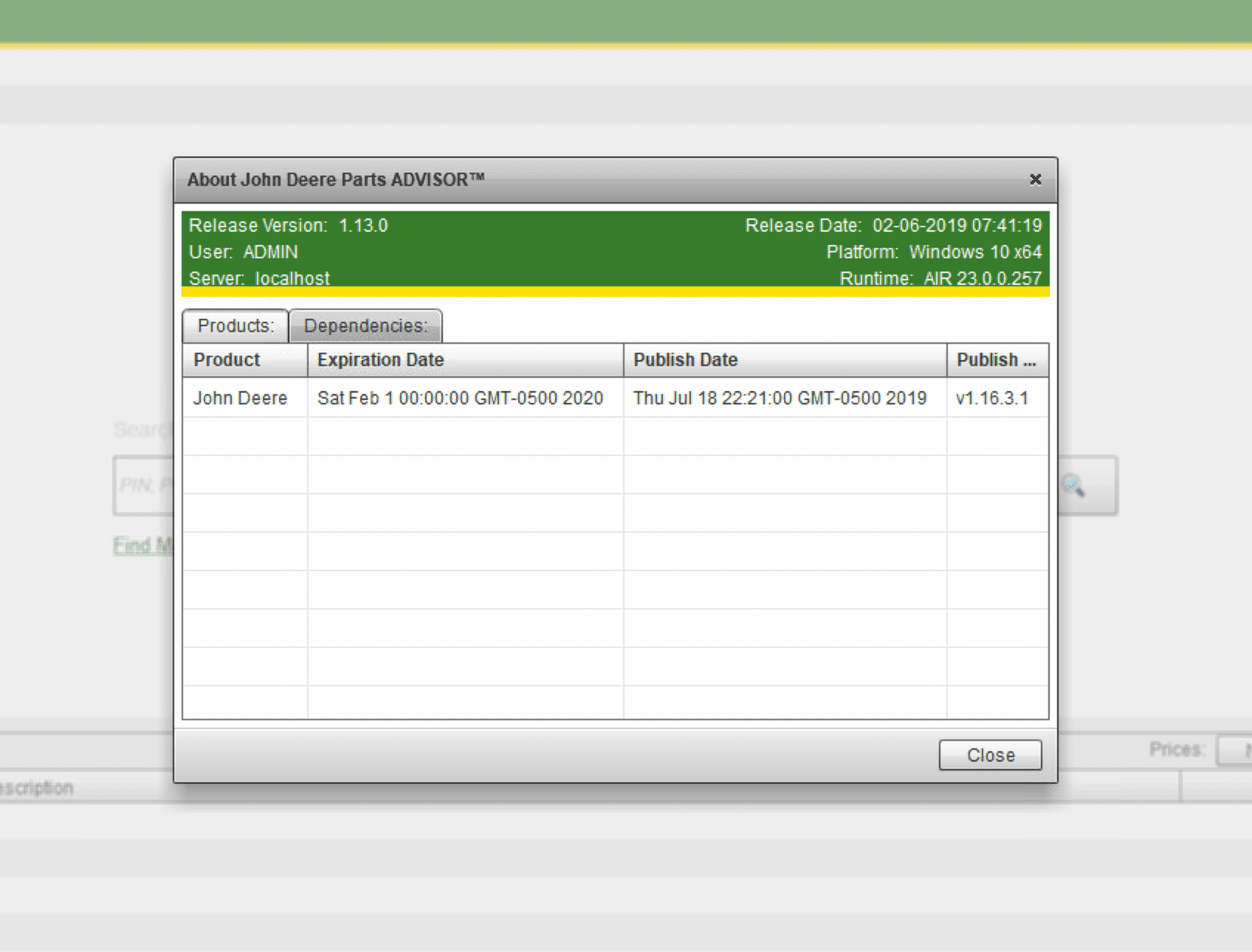The image size is (1252, 952).
Task: Click the Release Version 1.13.0 text
Action: coord(288,225)
